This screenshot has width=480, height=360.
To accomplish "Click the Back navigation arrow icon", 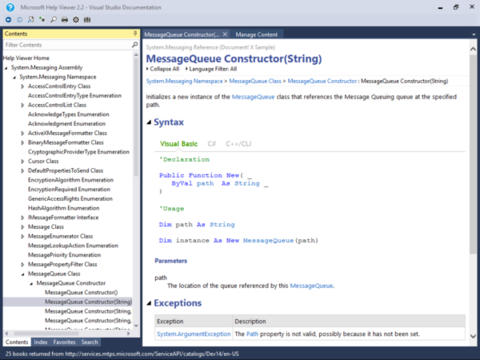I will point(8,20).
